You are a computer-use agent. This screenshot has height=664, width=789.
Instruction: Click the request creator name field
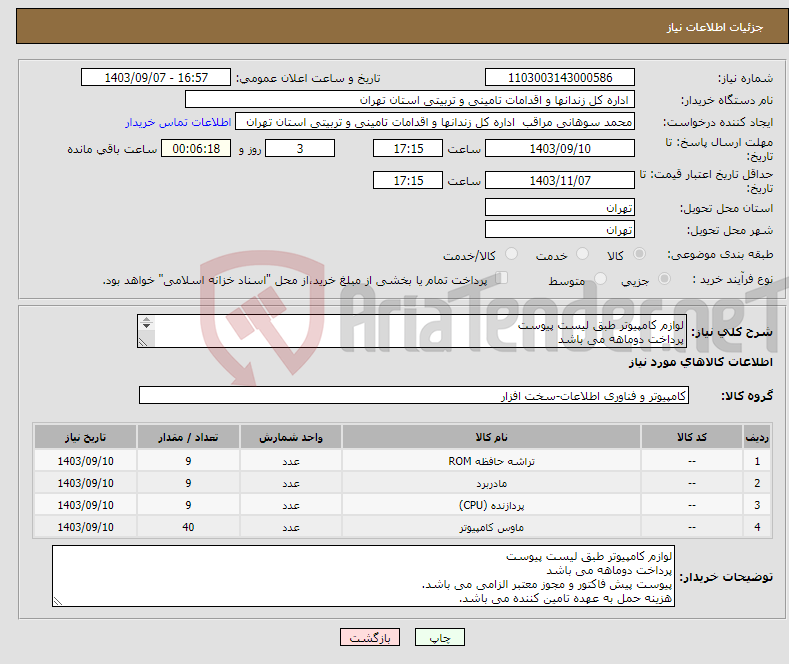pos(435,122)
